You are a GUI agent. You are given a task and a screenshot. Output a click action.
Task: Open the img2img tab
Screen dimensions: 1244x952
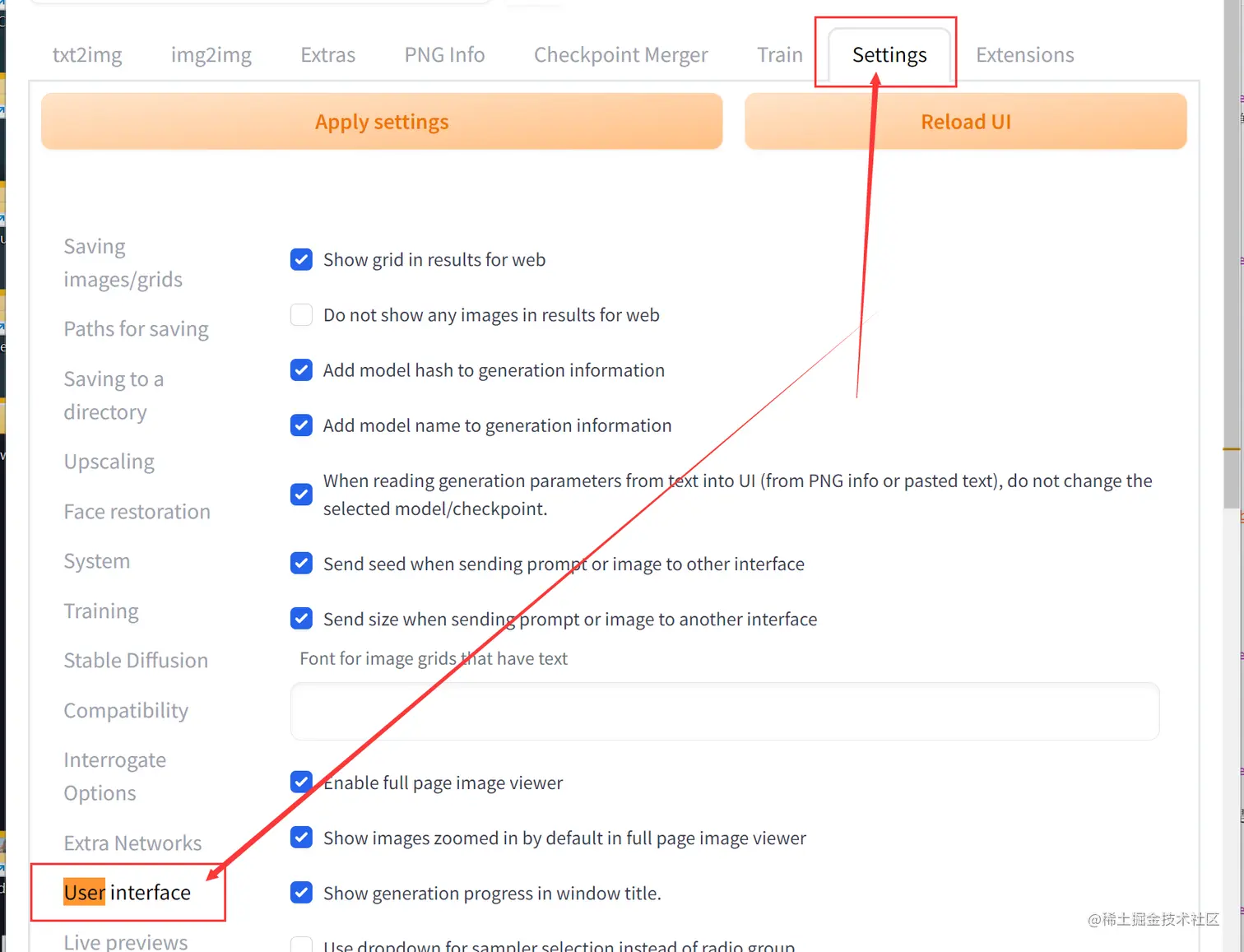point(211,54)
